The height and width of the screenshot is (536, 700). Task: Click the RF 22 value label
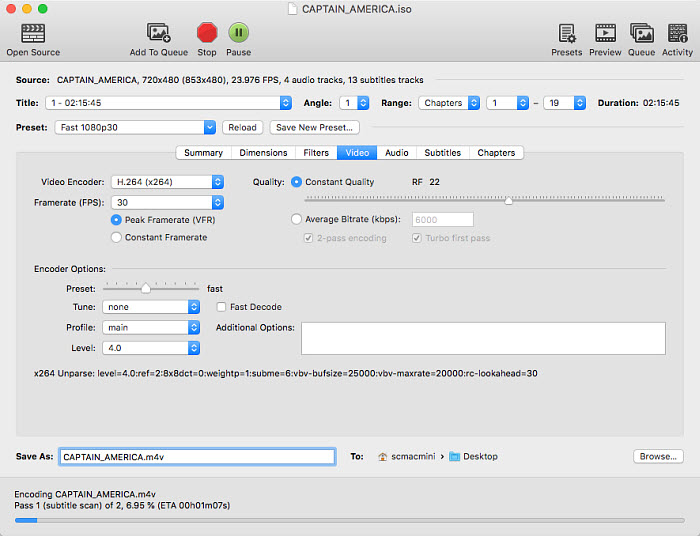[x=426, y=182]
